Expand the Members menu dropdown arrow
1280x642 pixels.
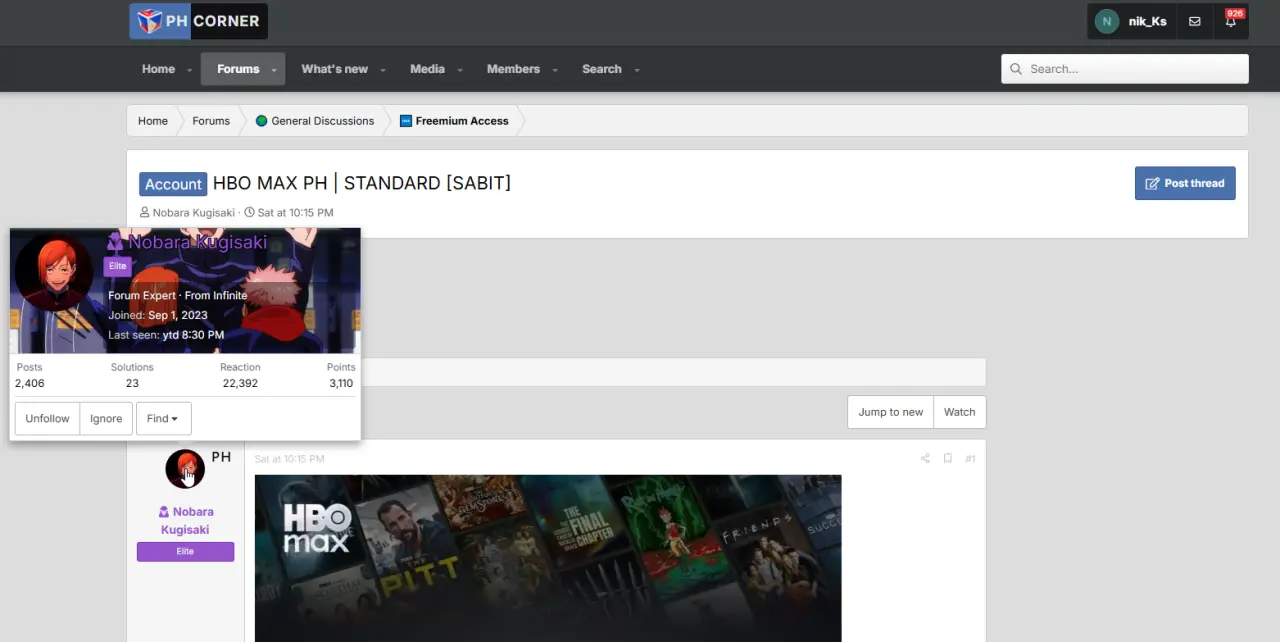(x=555, y=70)
